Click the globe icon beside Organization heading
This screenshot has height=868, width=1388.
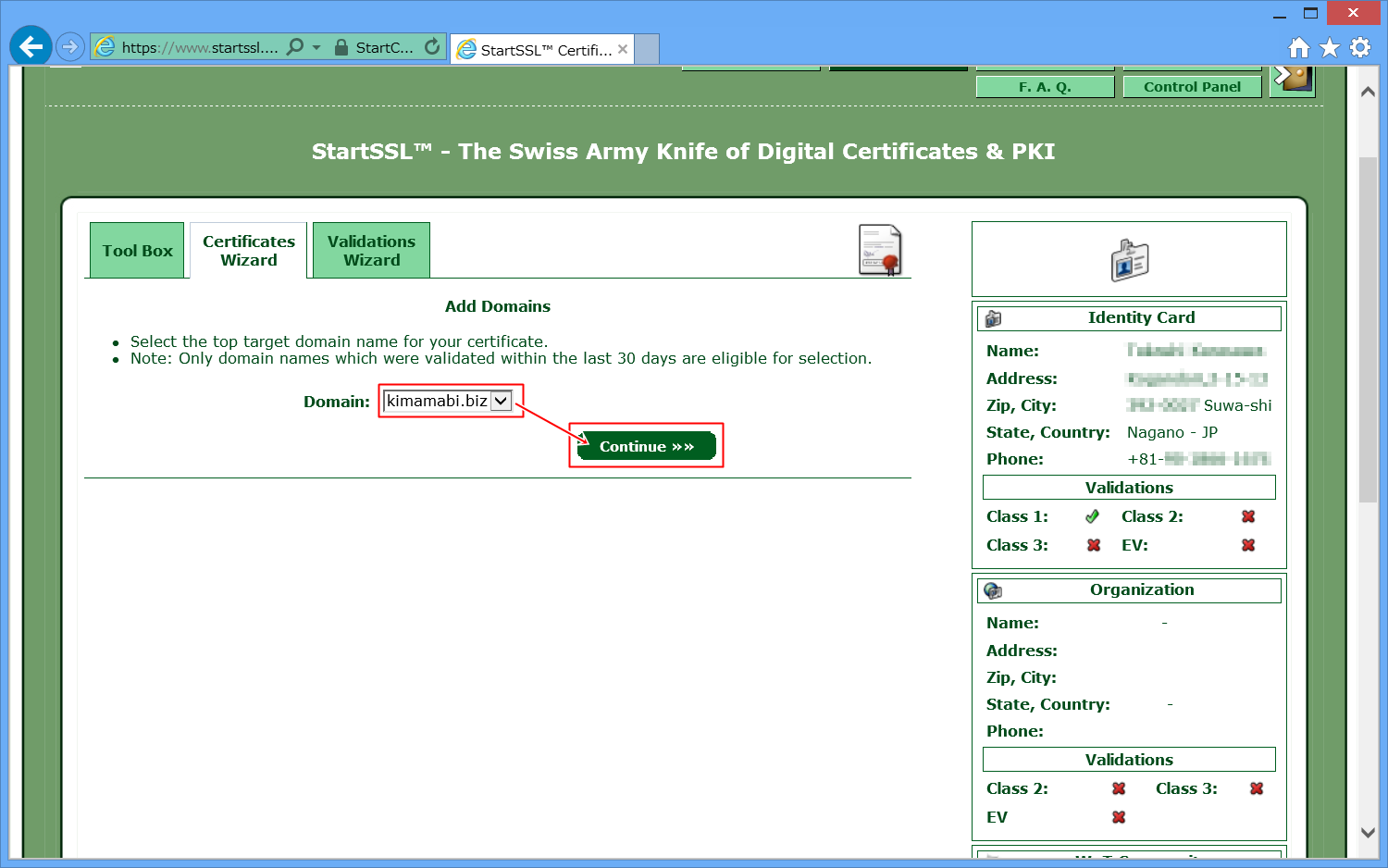point(993,590)
